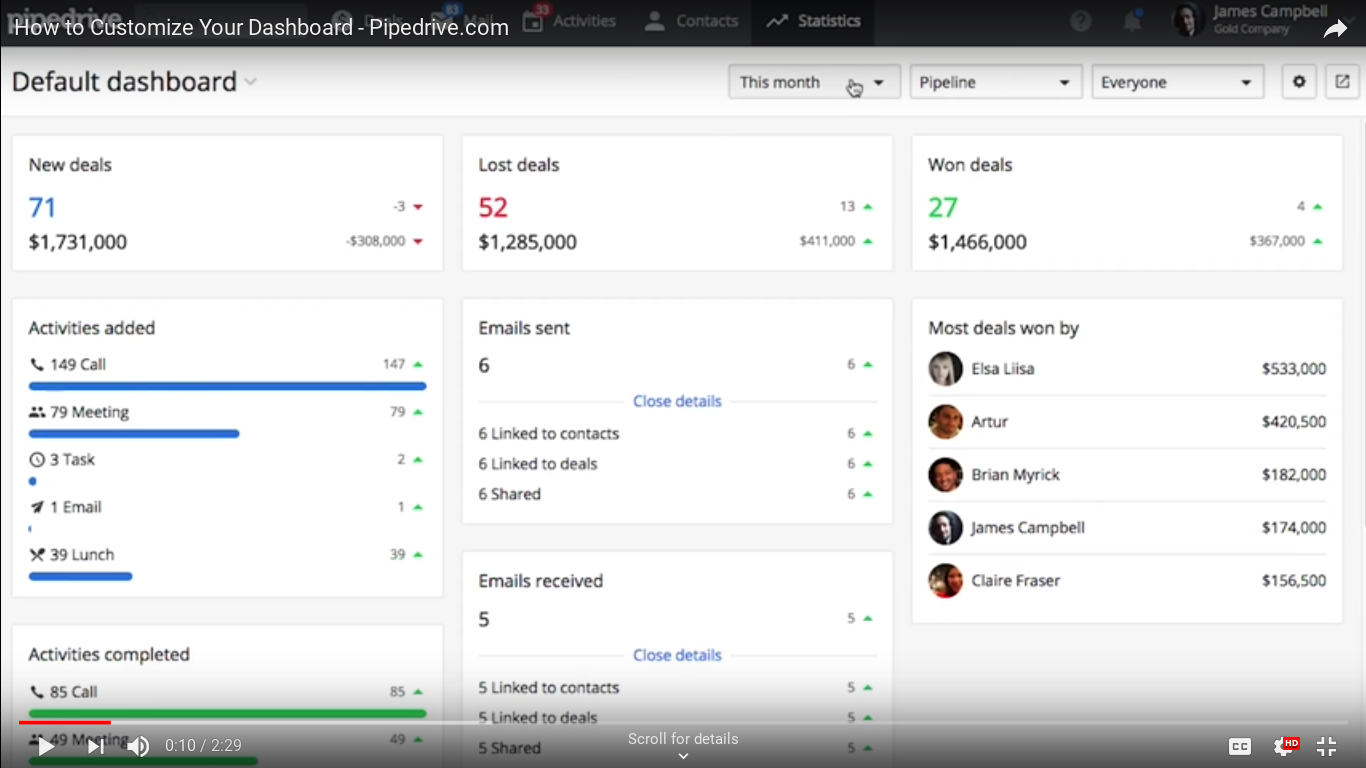This screenshot has width=1366, height=768.
Task: Open the dashboard settings gear
Action: pos(1298,81)
